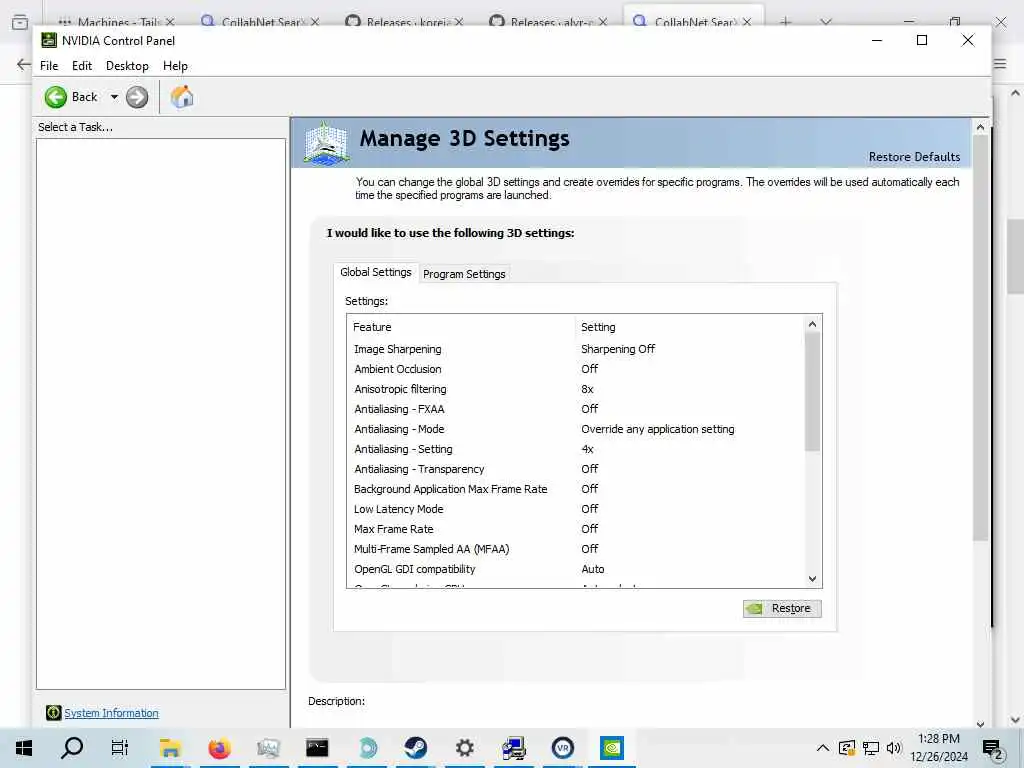Open Settings gear on the taskbar
1024x768 pixels.
tap(464, 748)
